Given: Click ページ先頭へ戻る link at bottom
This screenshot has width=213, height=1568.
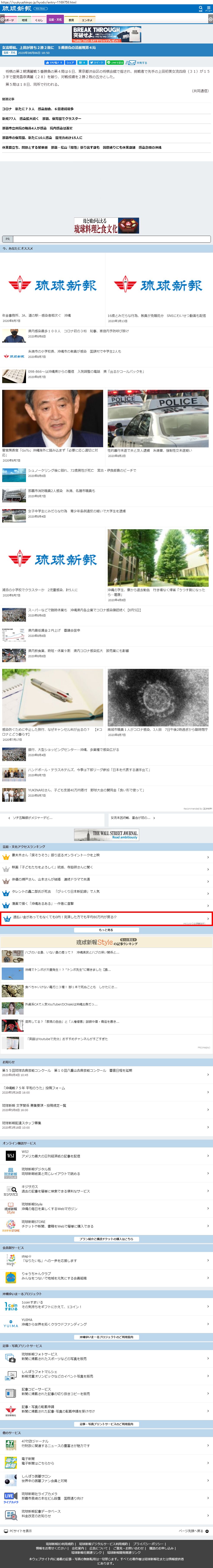Looking at the screenshot, I should click(x=193, y=1530).
